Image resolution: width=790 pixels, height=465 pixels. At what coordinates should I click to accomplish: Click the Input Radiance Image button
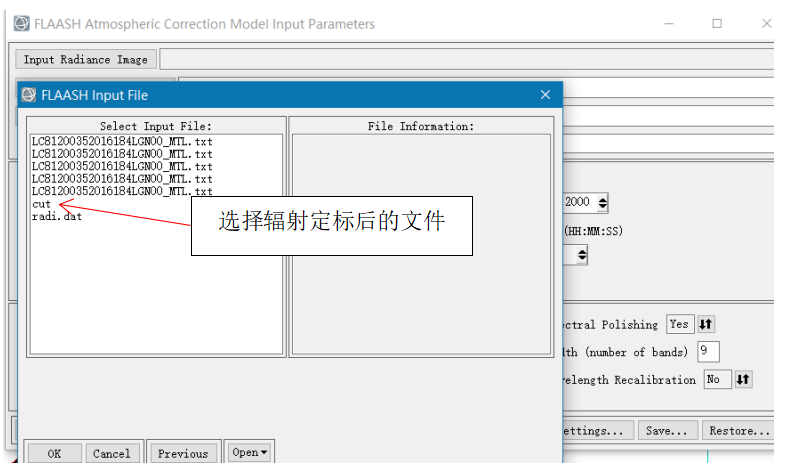point(86,59)
